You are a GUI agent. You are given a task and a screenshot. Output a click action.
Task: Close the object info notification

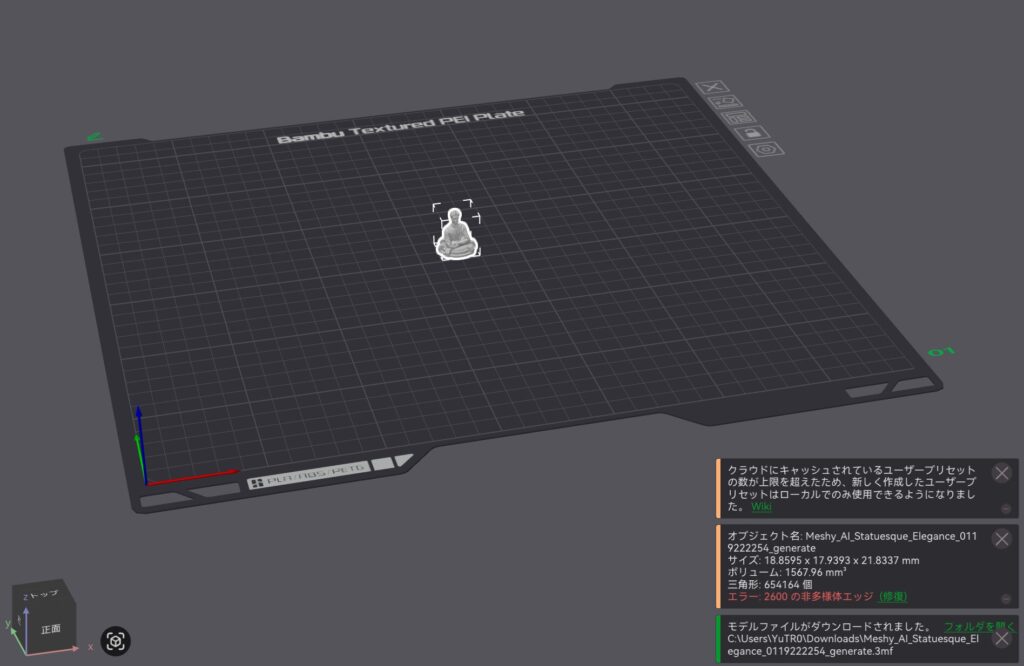(1001, 538)
